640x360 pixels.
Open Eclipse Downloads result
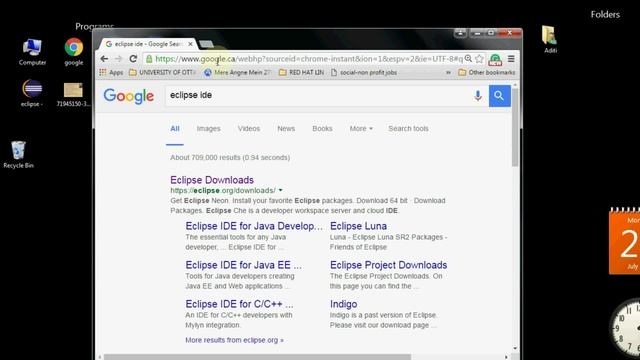[x=212, y=180]
